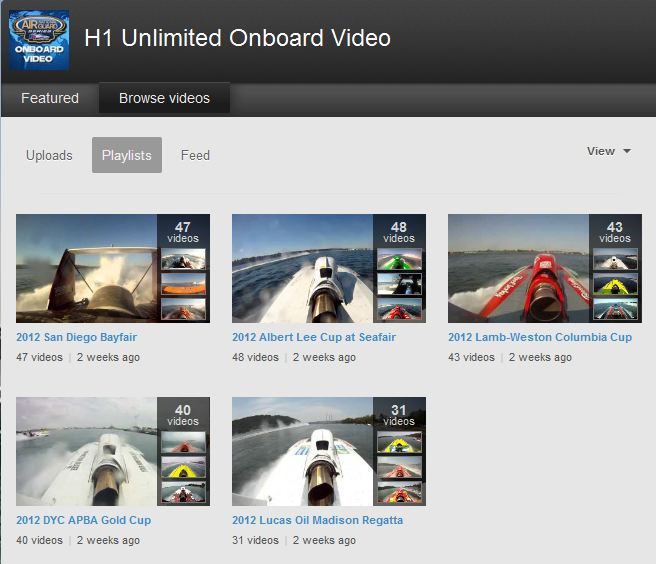Screen dimensions: 656x564
Task: Click the 2012 DYC APBA Gold Cup link
Action: (x=84, y=520)
